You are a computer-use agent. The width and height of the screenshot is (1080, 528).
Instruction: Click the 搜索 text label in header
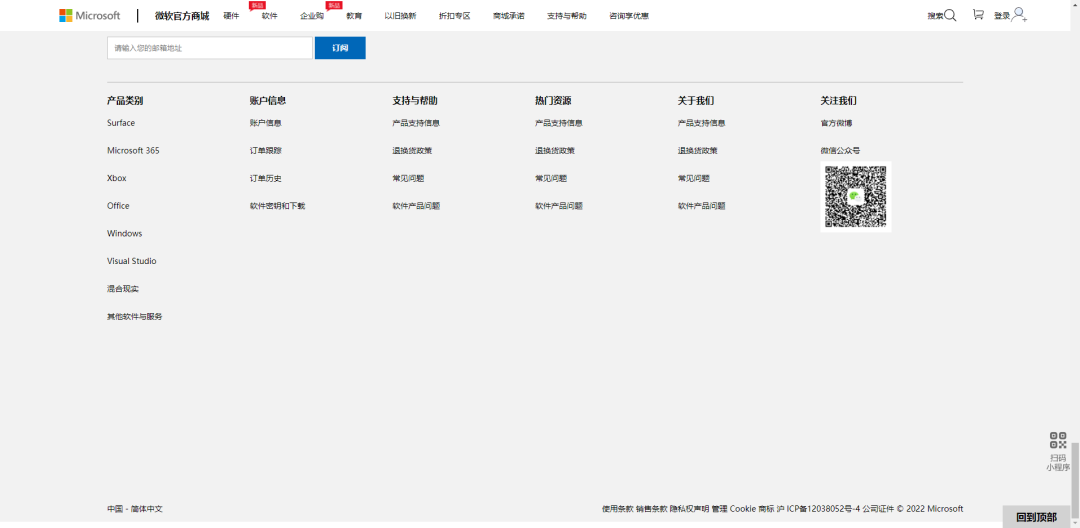[935, 16]
